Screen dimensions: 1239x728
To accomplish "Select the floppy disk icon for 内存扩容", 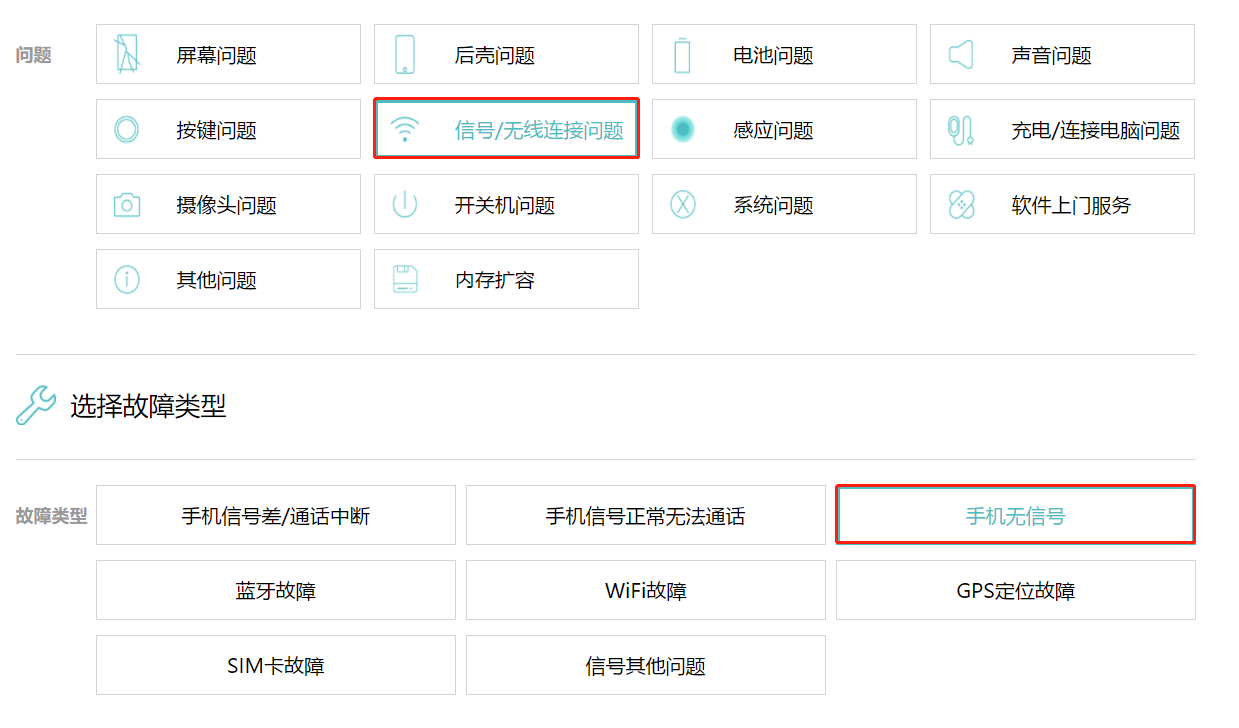I will [x=404, y=279].
